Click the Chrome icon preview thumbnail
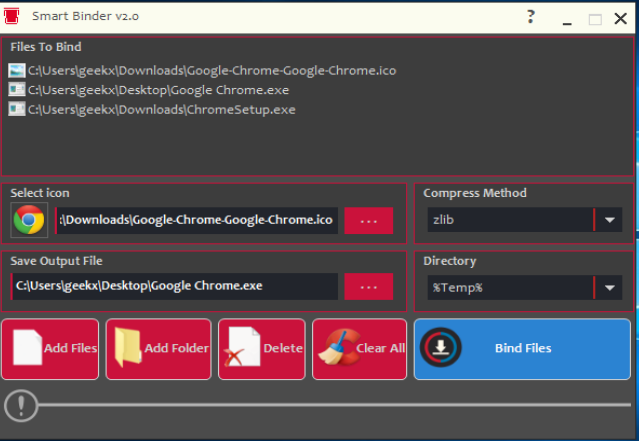 [x=29, y=220]
